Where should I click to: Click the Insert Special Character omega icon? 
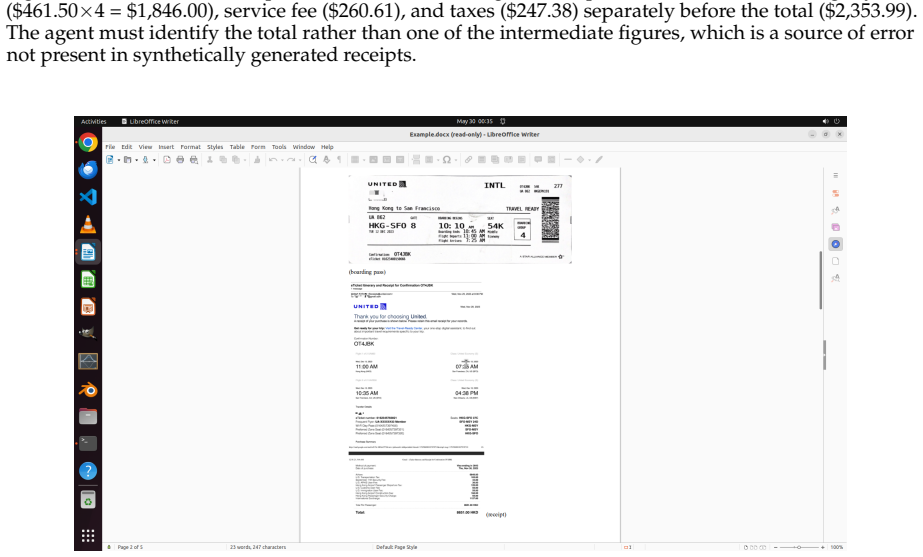pos(447,160)
